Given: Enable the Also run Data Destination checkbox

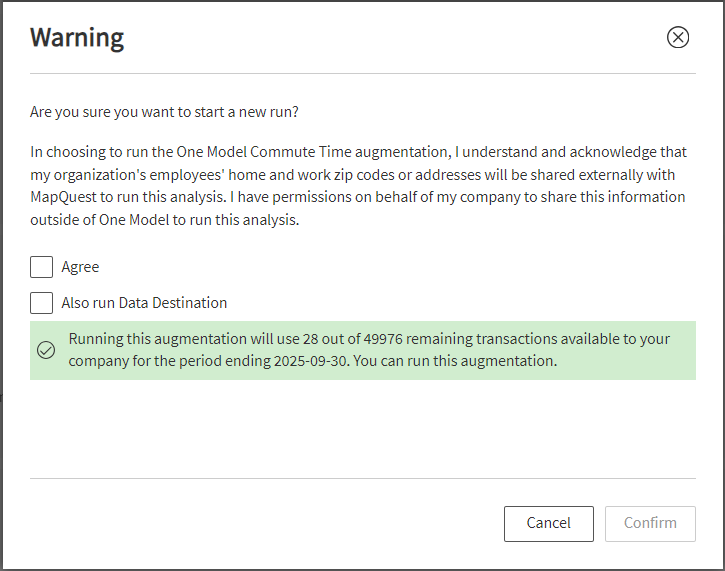Looking at the screenshot, I should [42, 303].
